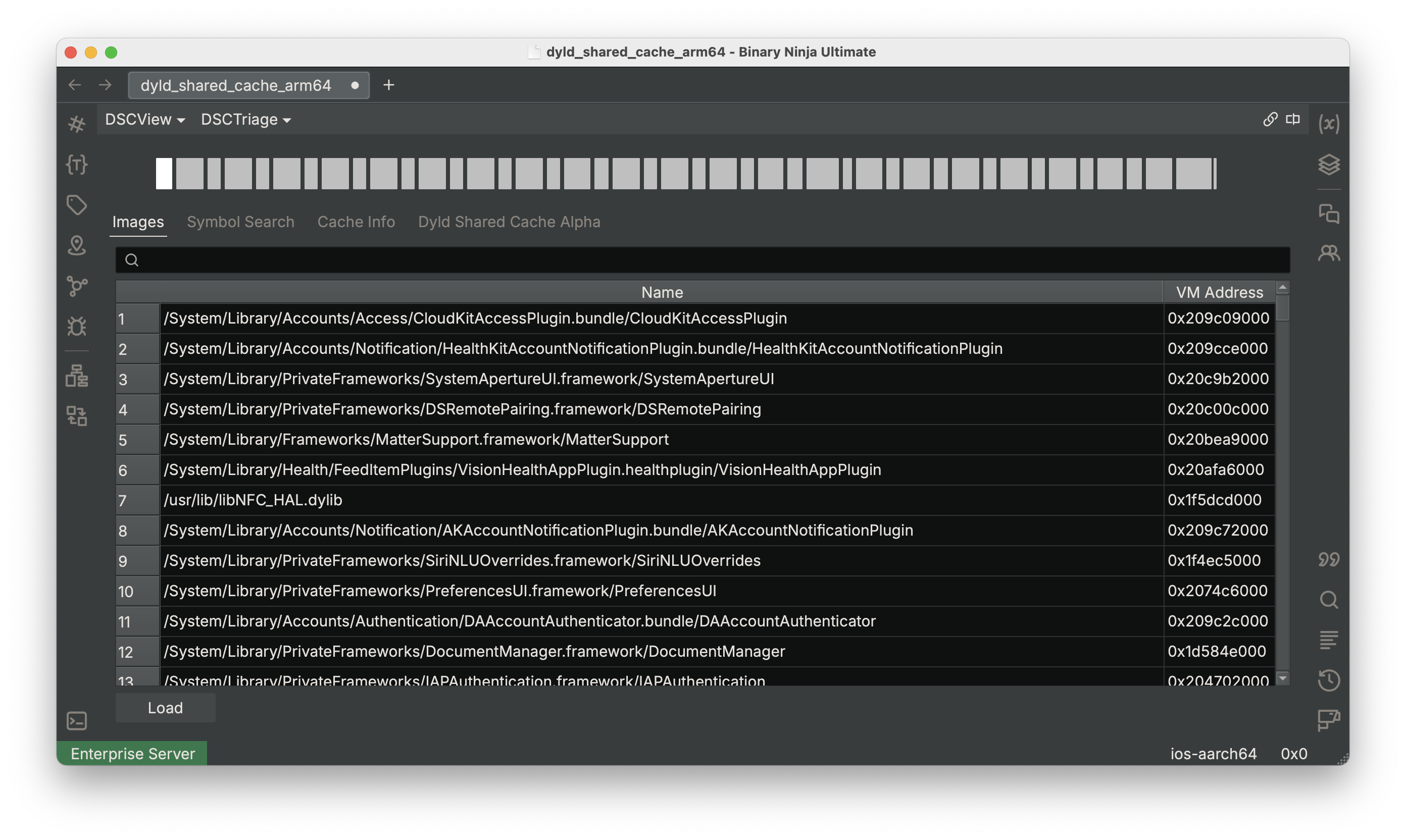Open the text lines panel icon
The height and width of the screenshot is (840, 1406).
[1328, 640]
